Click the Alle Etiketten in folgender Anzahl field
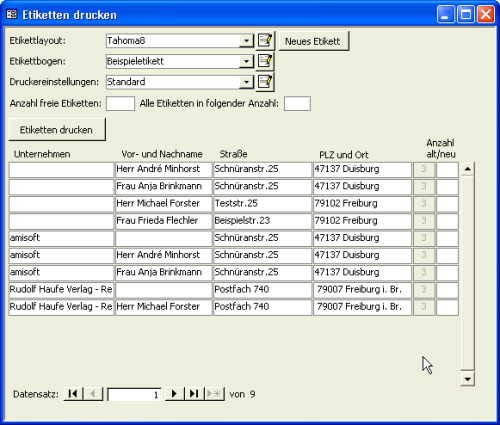 click(297, 103)
